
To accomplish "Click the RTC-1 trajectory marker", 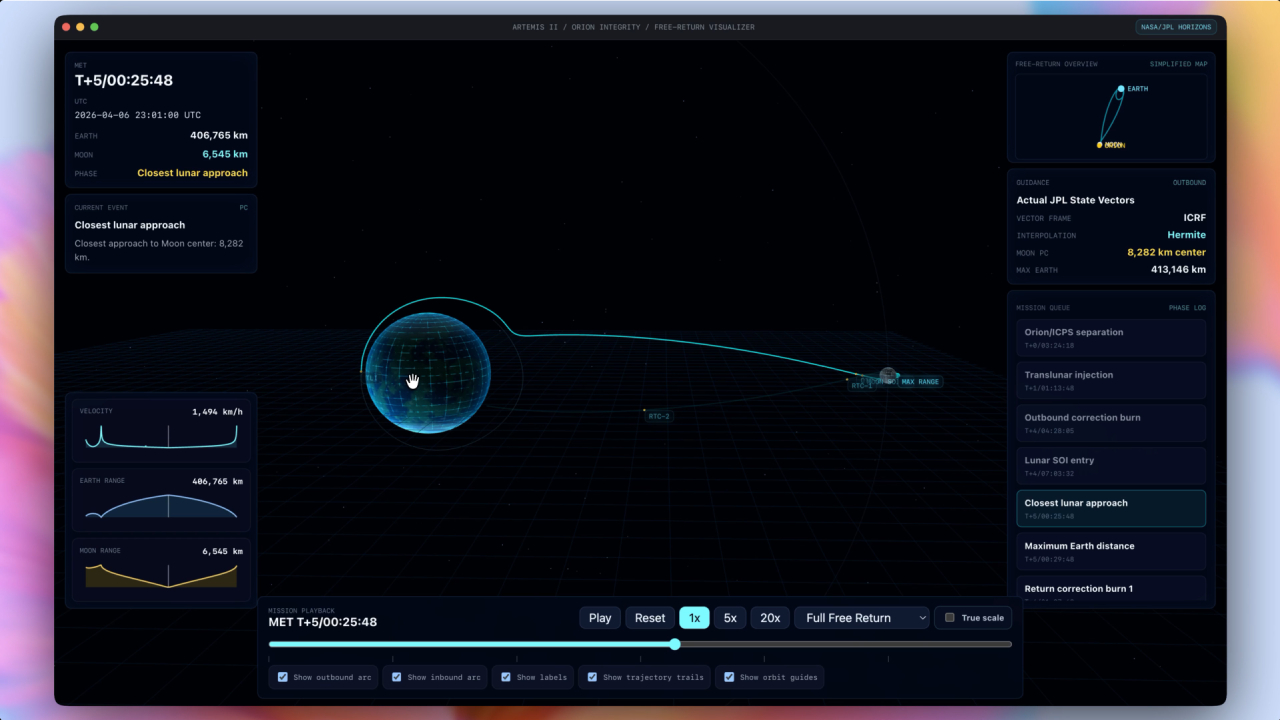I will [862, 385].
